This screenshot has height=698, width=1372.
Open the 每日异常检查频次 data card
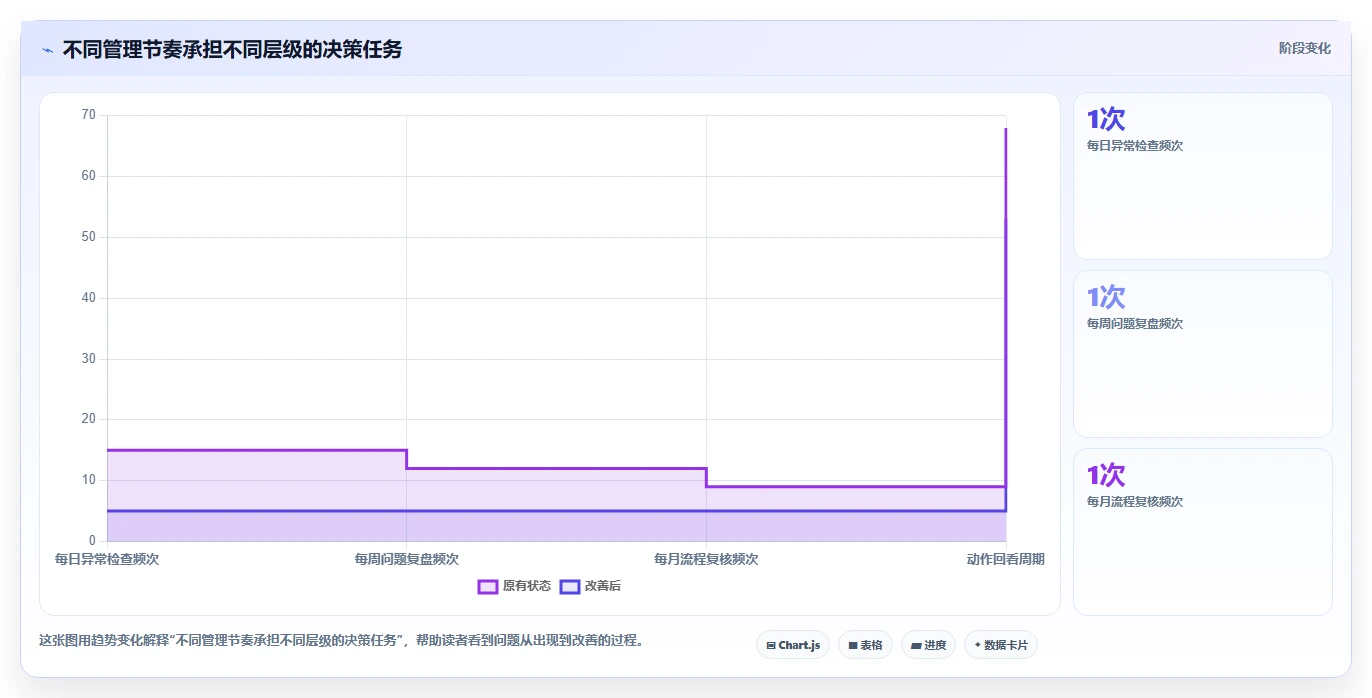[1203, 176]
